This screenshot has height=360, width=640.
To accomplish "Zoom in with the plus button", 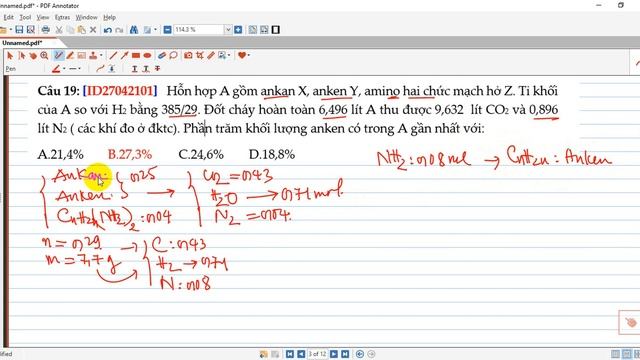I will click(238, 30).
